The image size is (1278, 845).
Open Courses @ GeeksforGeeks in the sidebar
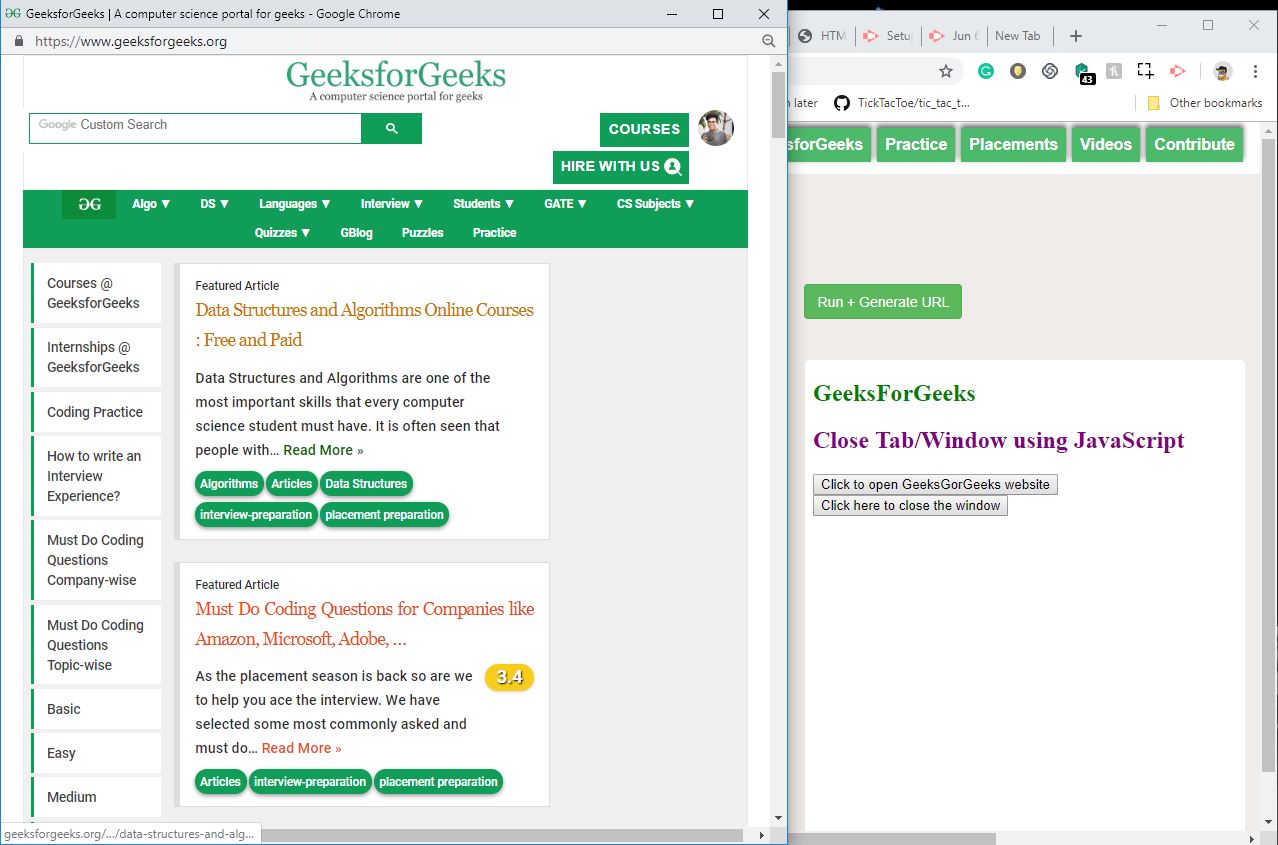click(x=96, y=293)
